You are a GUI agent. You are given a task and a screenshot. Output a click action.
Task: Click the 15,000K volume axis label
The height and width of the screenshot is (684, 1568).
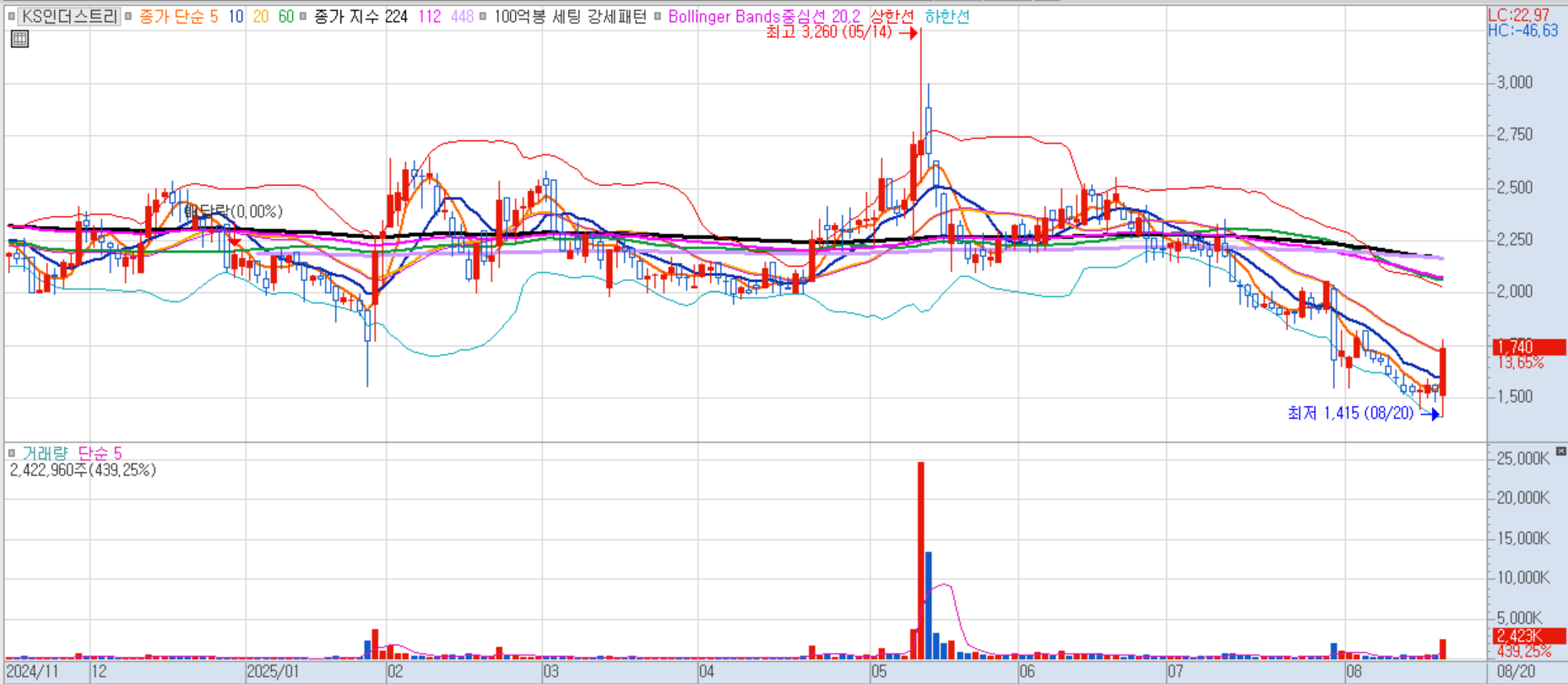point(1523,538)
